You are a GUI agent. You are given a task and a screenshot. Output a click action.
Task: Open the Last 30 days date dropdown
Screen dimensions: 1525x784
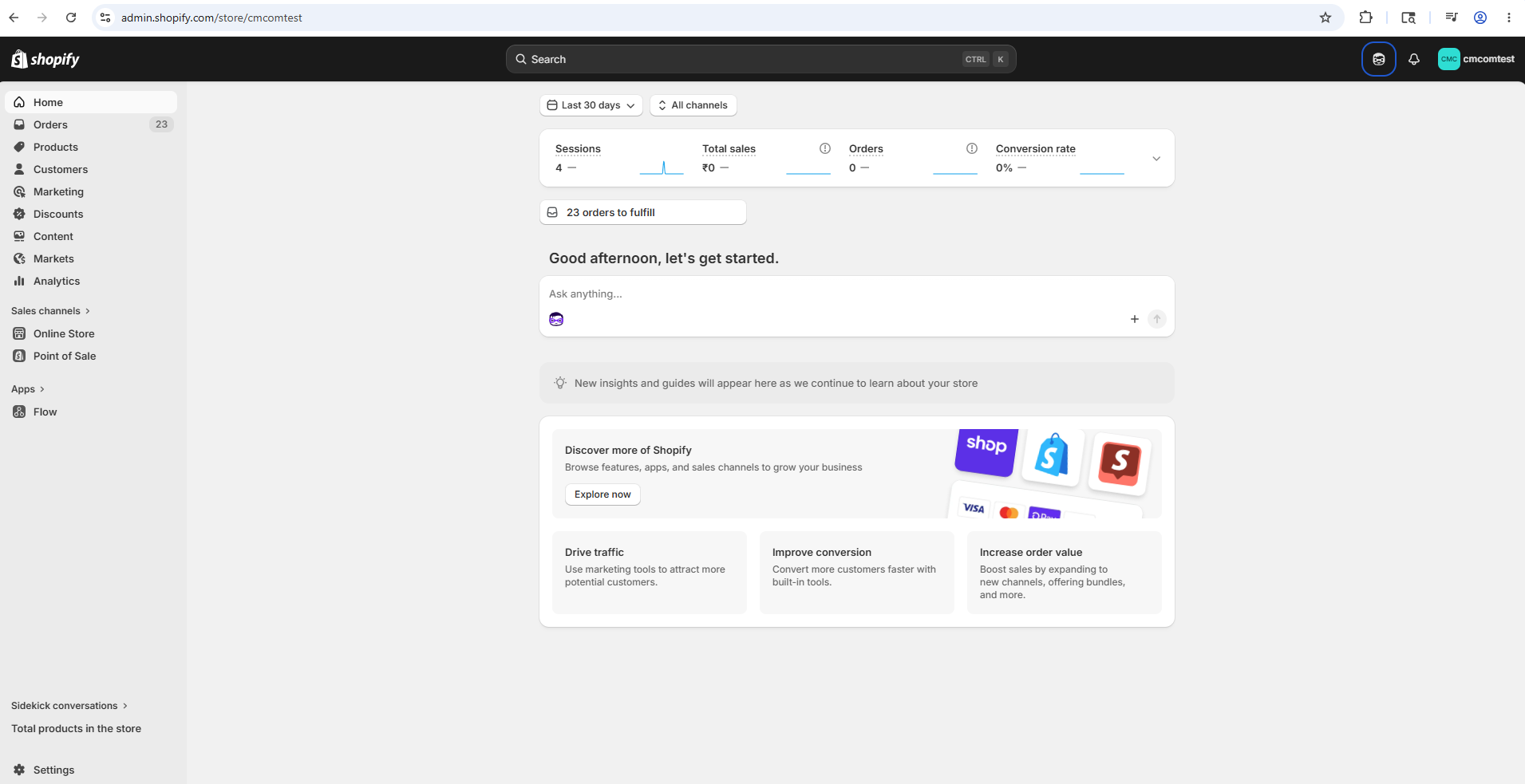[591, 105]
